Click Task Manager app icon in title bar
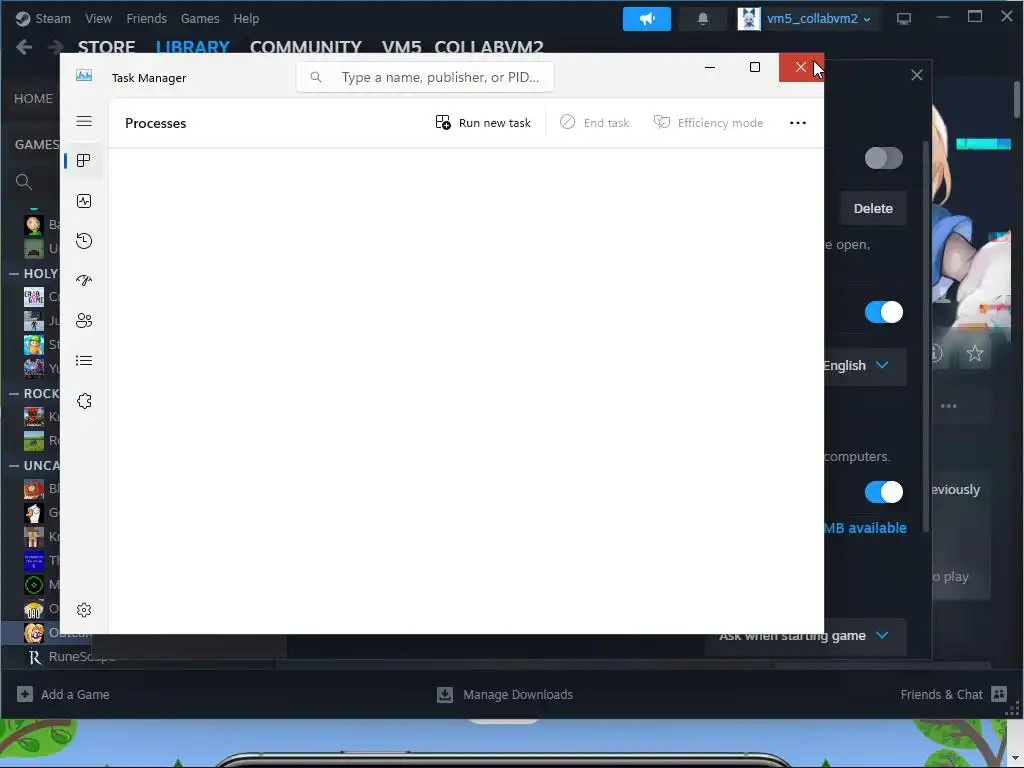 (x=84, y=76)
